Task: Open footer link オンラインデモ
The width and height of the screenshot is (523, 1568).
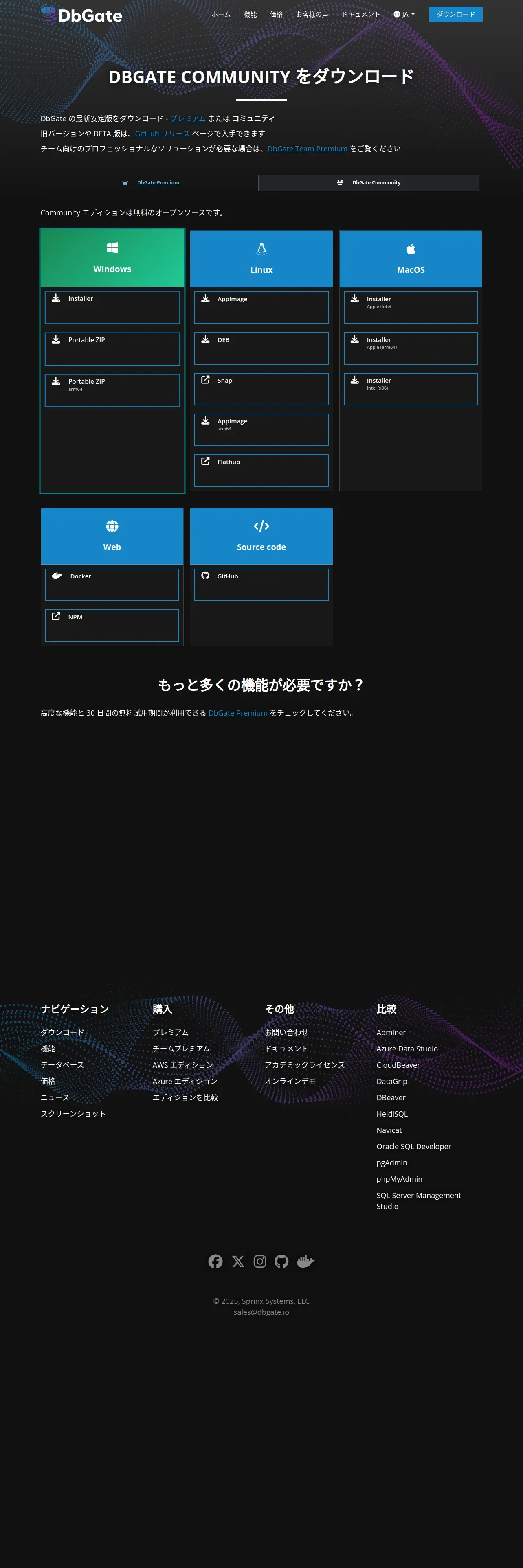Action: [290, 1081]
